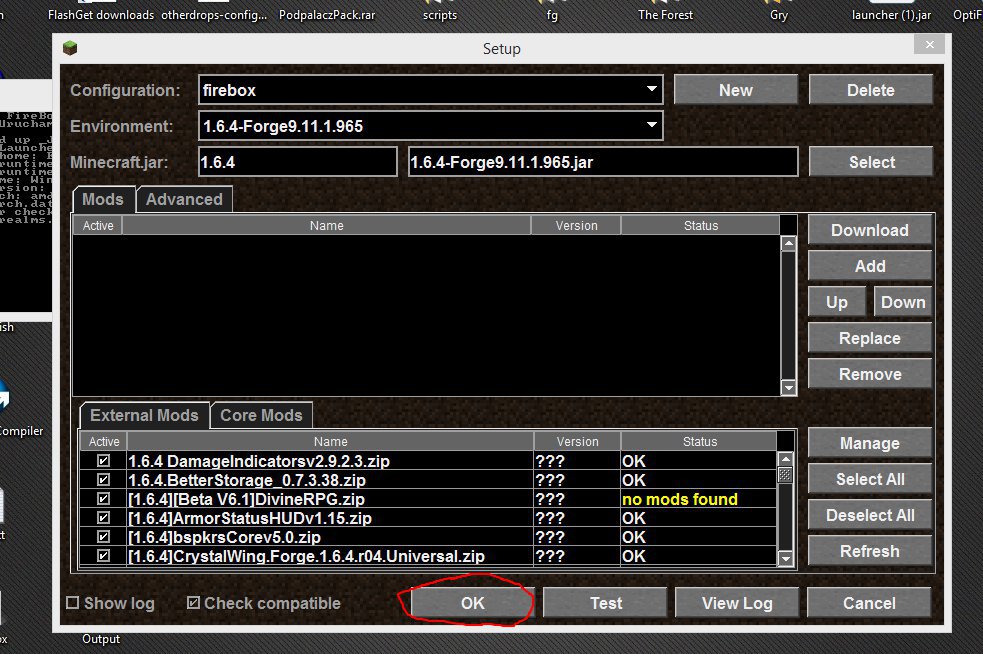983x654 pixels.
Task: Open the Configuration dropdown showing firebox
Action: (x=430, y=90)
